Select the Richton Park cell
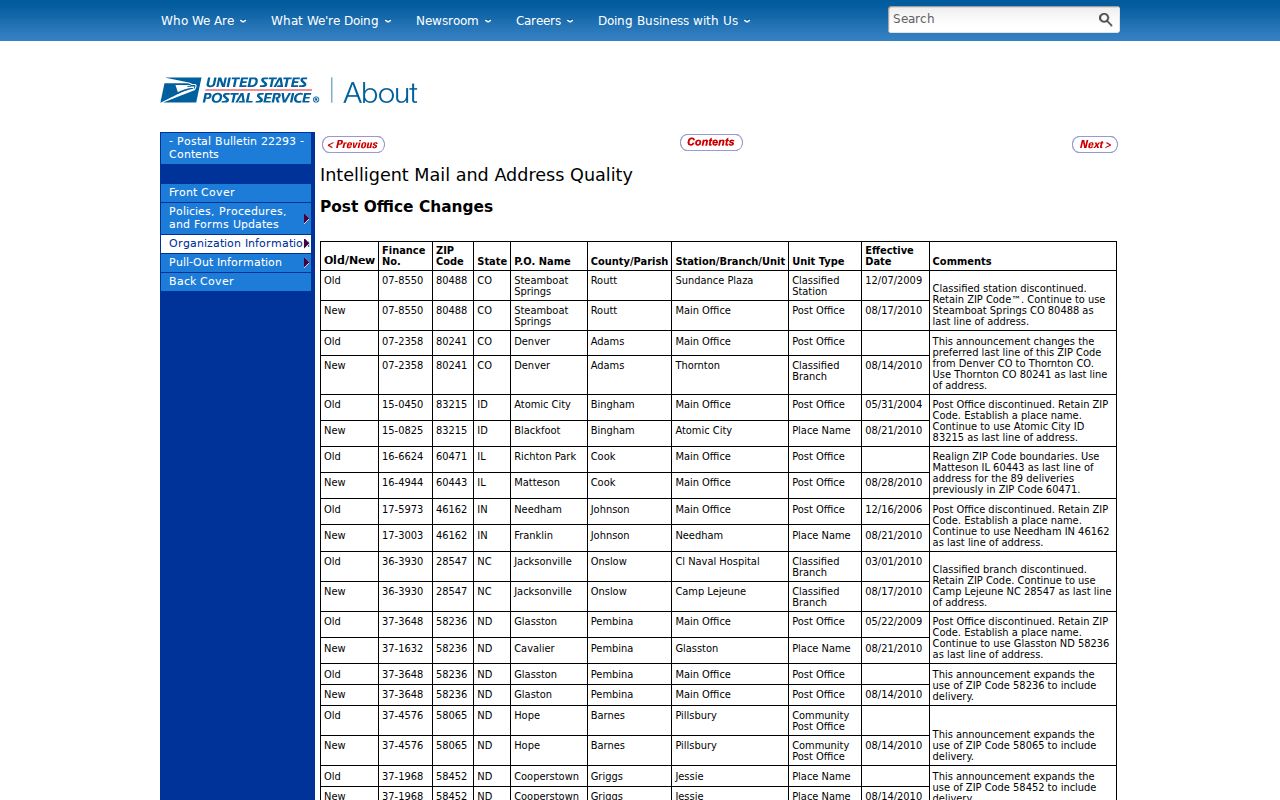 click(x=549, y=460)
